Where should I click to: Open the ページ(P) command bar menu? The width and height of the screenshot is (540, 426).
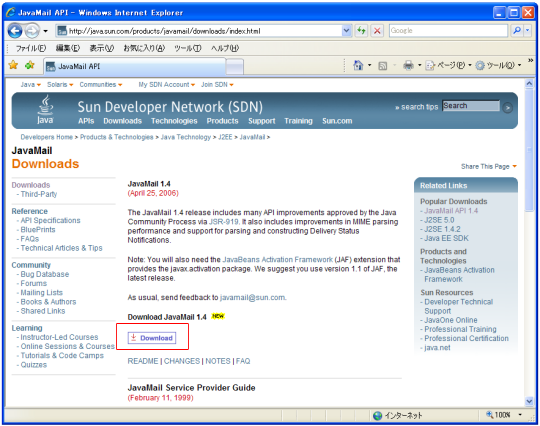coord(448,65)
